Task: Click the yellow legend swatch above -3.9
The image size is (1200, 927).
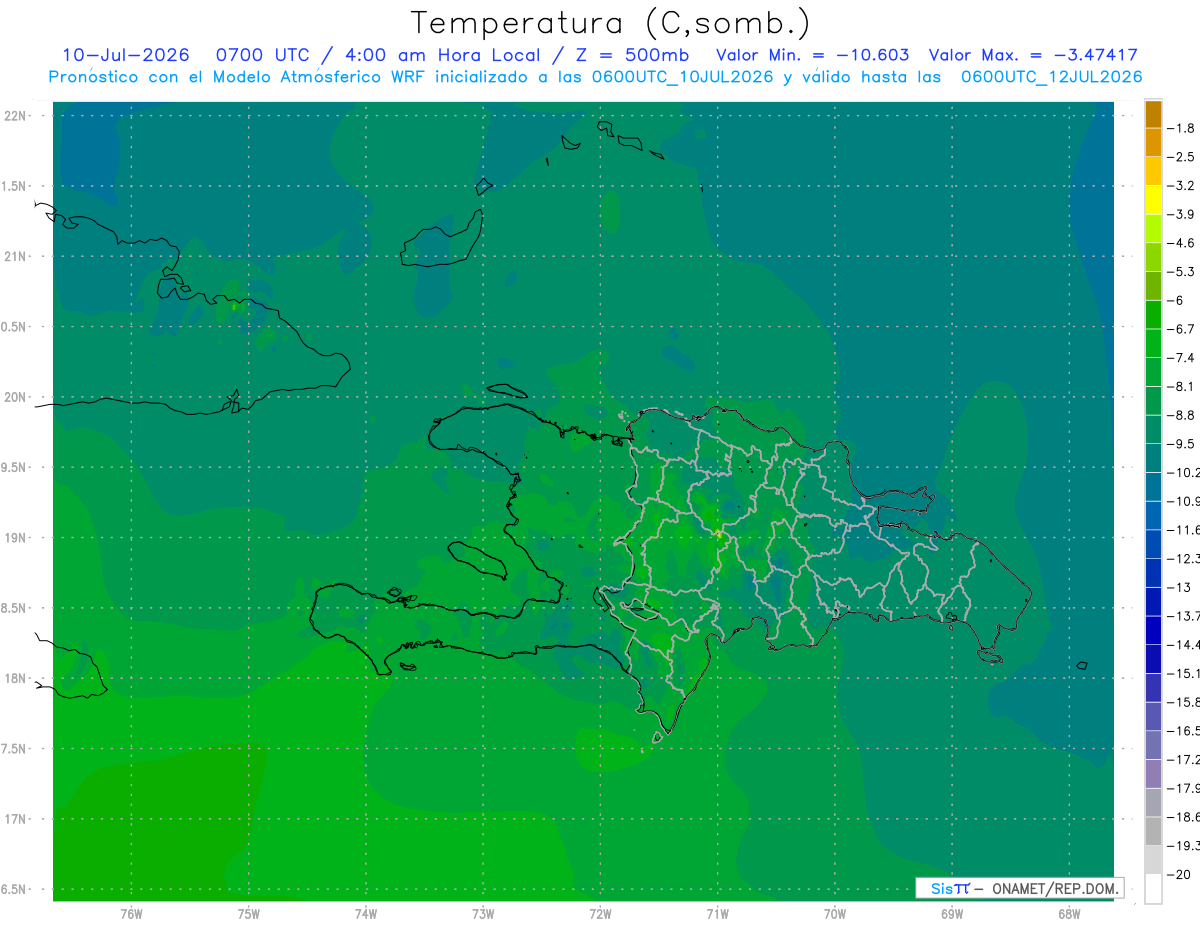Action: [1153, 200]
